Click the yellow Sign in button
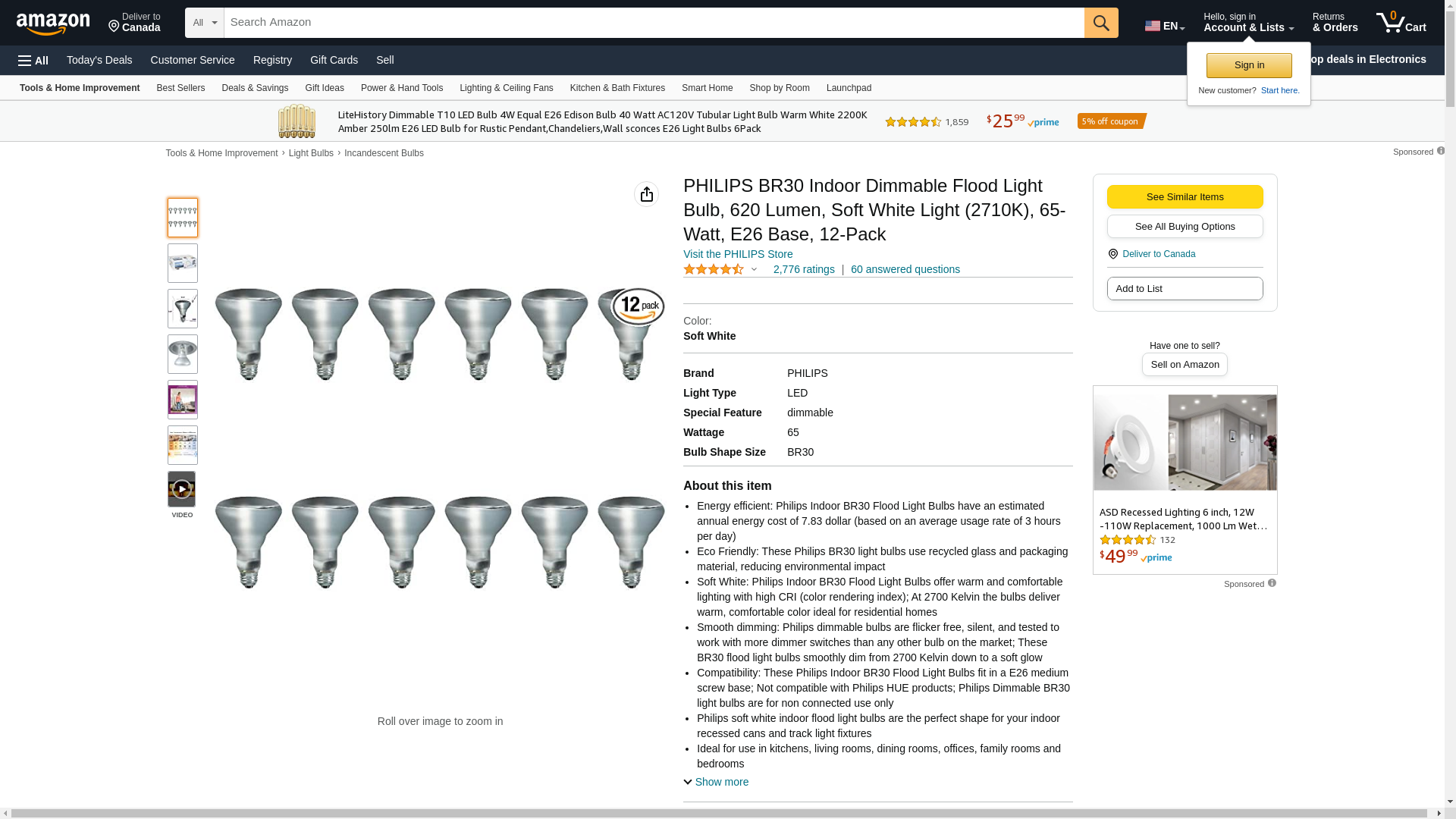Screen dimensions: 1456x819 [x=1248, y=65]
